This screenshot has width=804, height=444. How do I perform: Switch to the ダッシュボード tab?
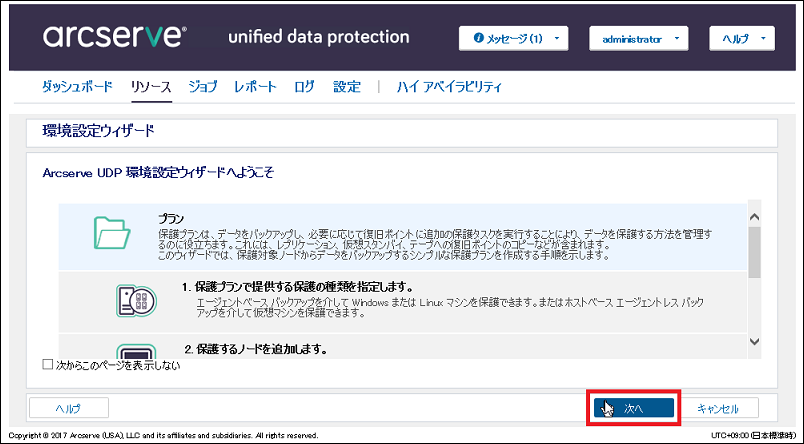click(77, 87)
